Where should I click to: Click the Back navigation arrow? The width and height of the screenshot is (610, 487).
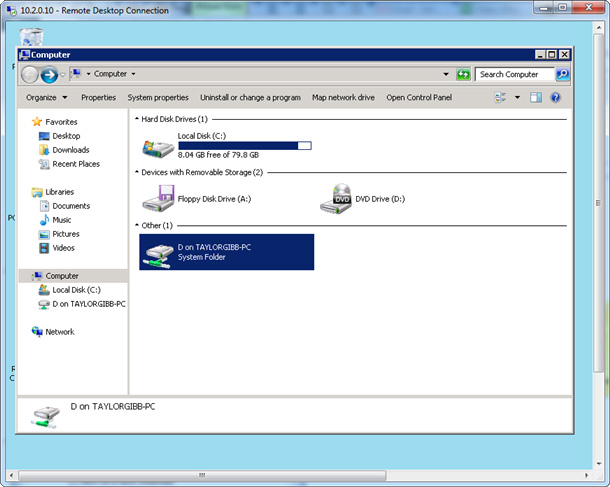(x=30, y=74)
